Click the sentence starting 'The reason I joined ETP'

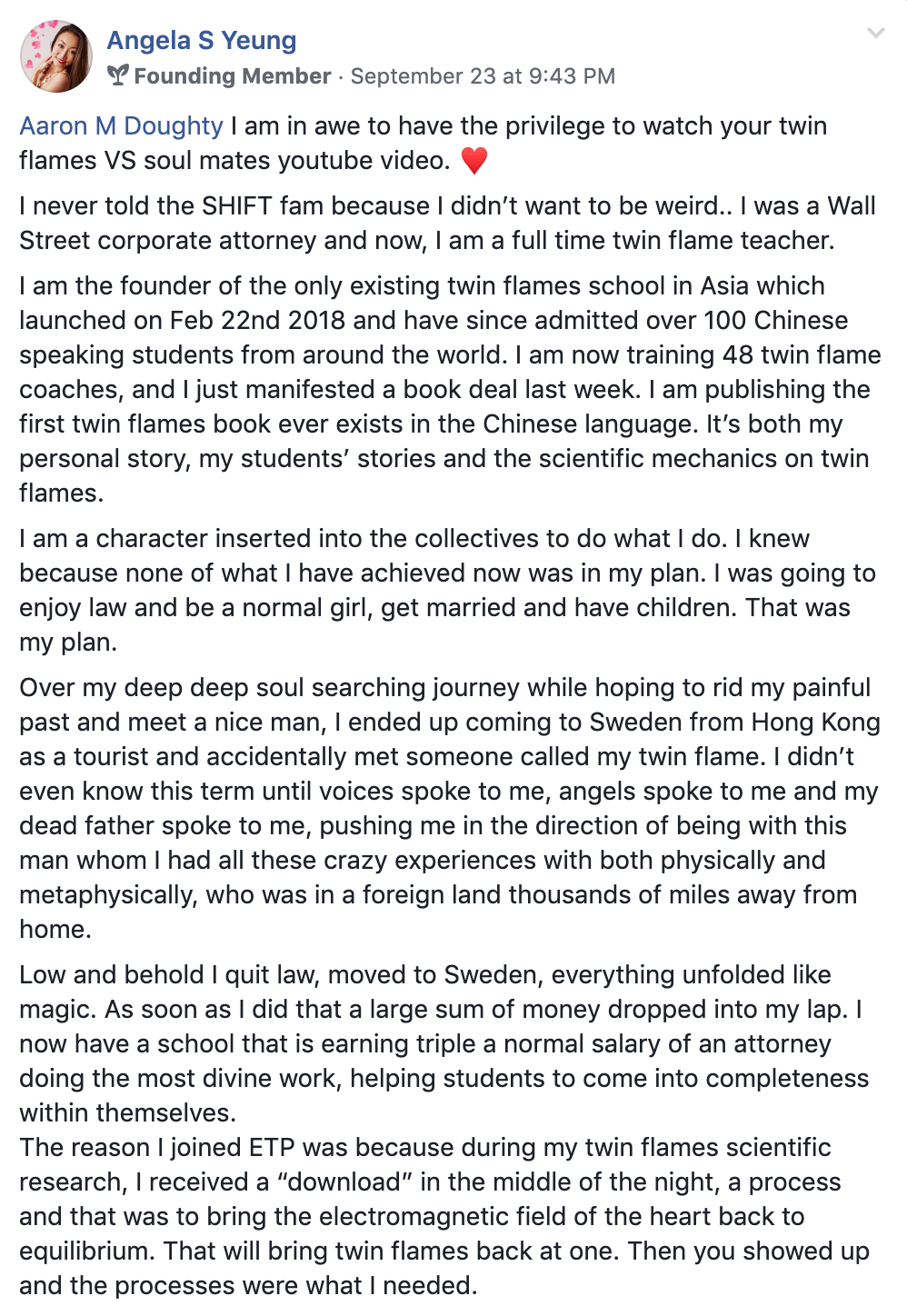(x=444, y=1216)
